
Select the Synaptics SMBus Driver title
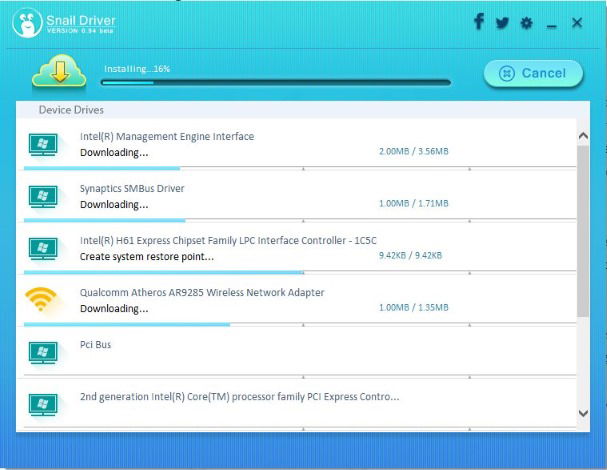132,189
